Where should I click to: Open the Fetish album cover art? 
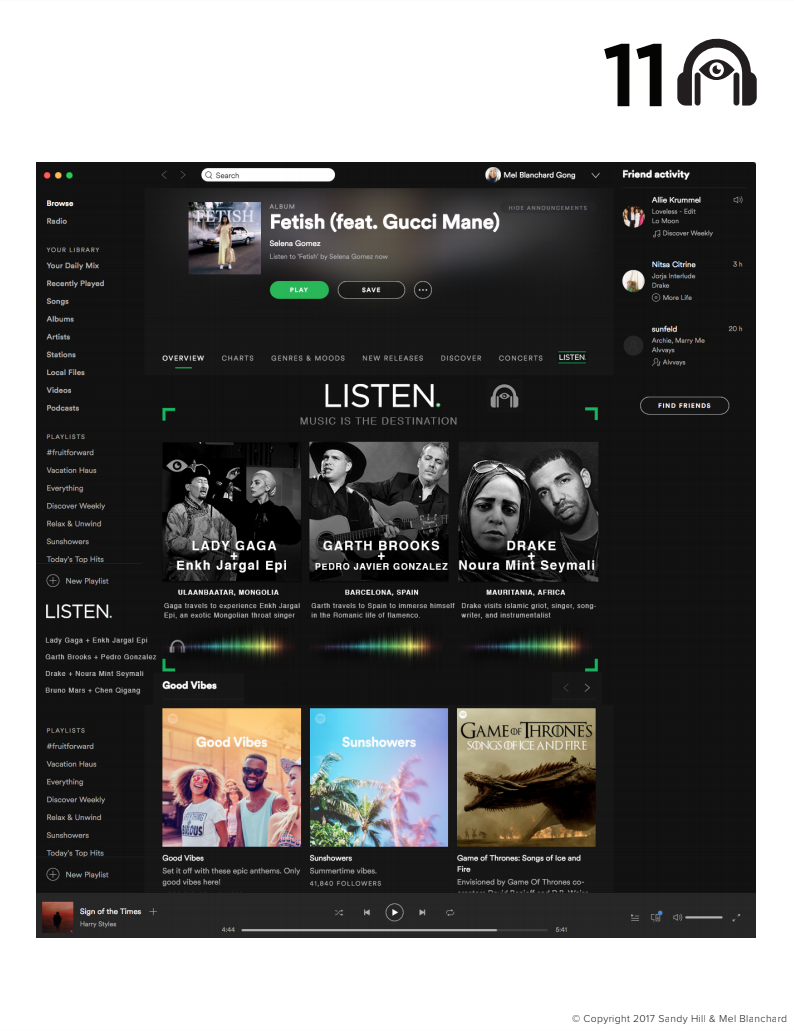pos(225,238)
